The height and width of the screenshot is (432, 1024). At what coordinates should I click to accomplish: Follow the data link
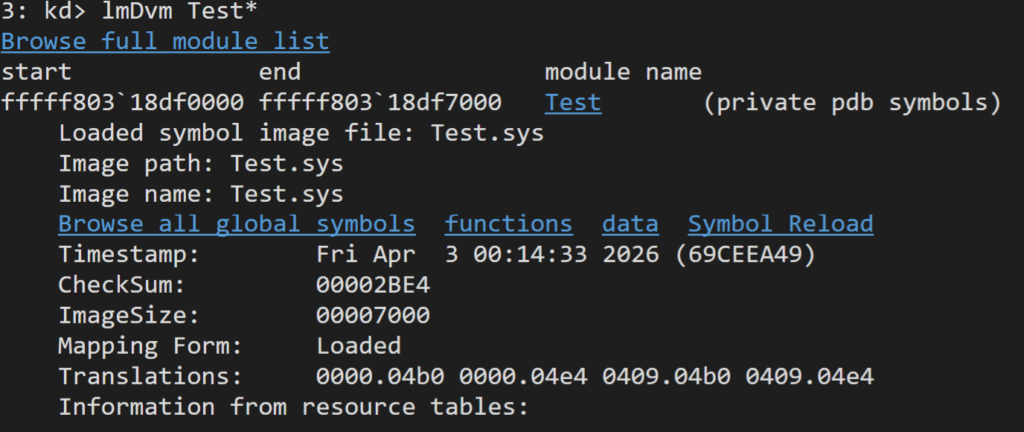tap(630, 224)
